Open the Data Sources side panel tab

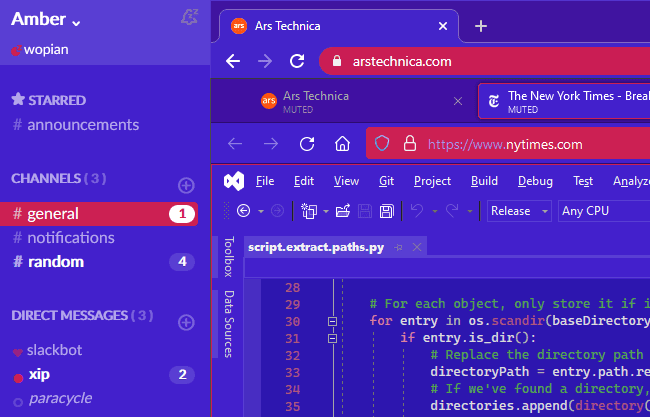pos(228,324)
